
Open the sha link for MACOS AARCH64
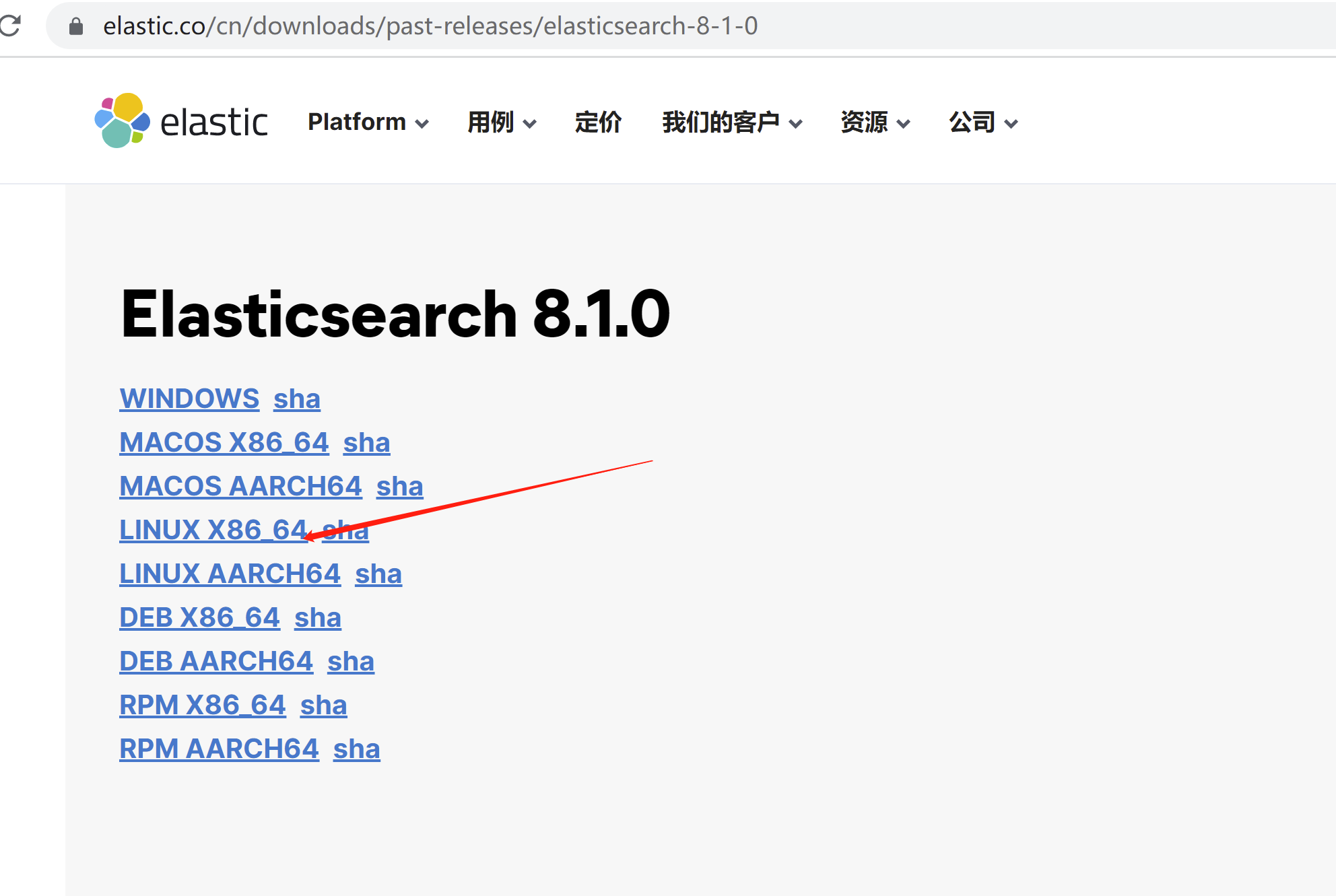[x=399, y=486]
